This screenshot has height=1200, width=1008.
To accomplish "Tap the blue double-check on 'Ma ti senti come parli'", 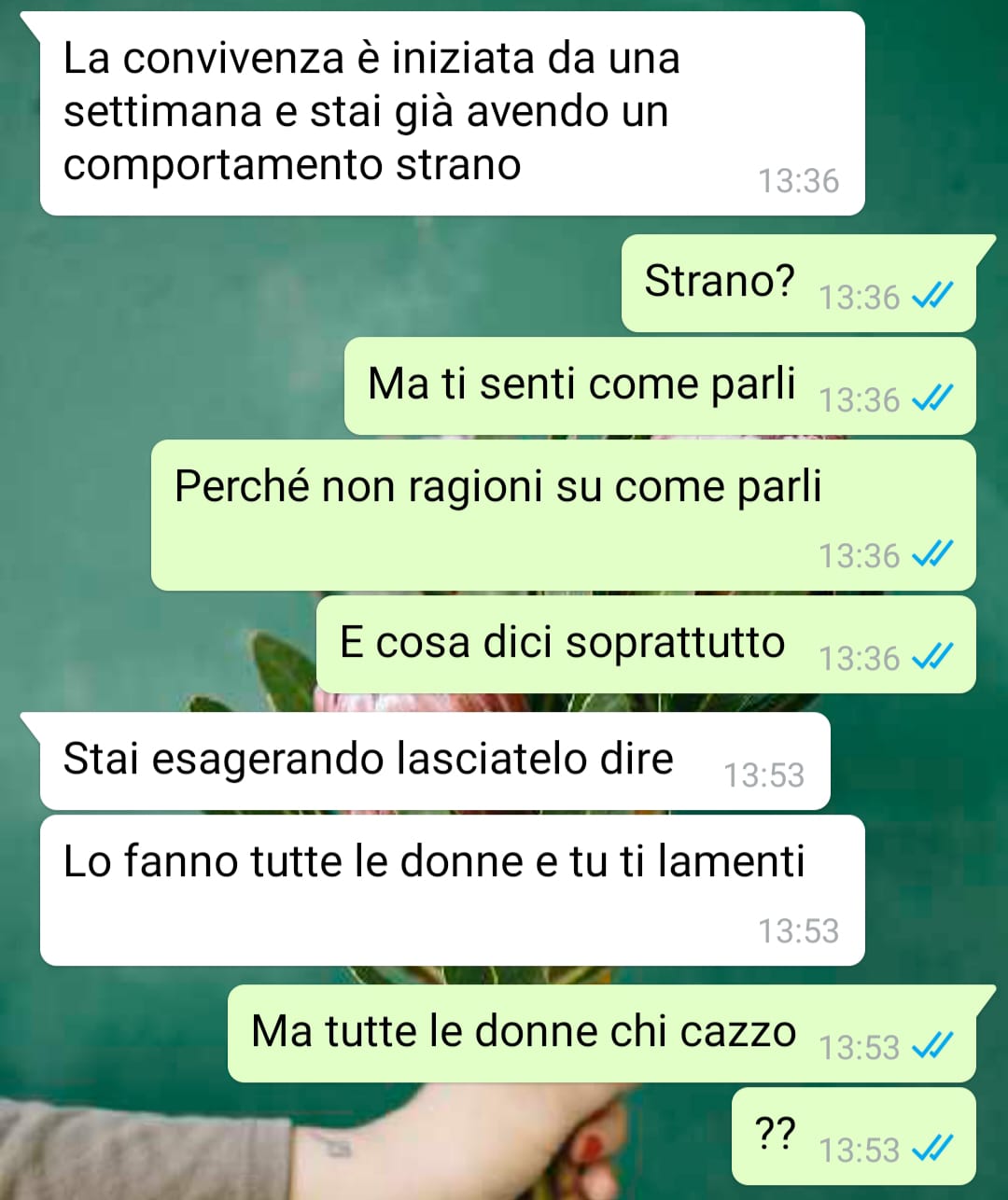I will [932, 399].
